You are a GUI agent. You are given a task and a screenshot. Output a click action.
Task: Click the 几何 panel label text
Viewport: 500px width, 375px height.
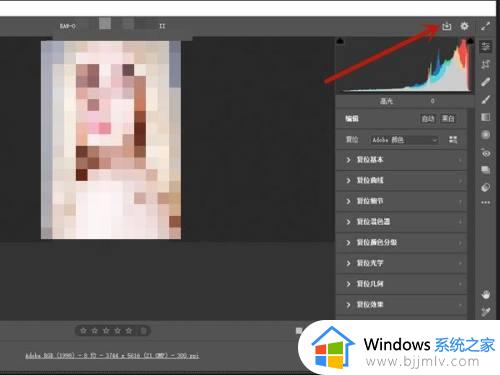370,284
